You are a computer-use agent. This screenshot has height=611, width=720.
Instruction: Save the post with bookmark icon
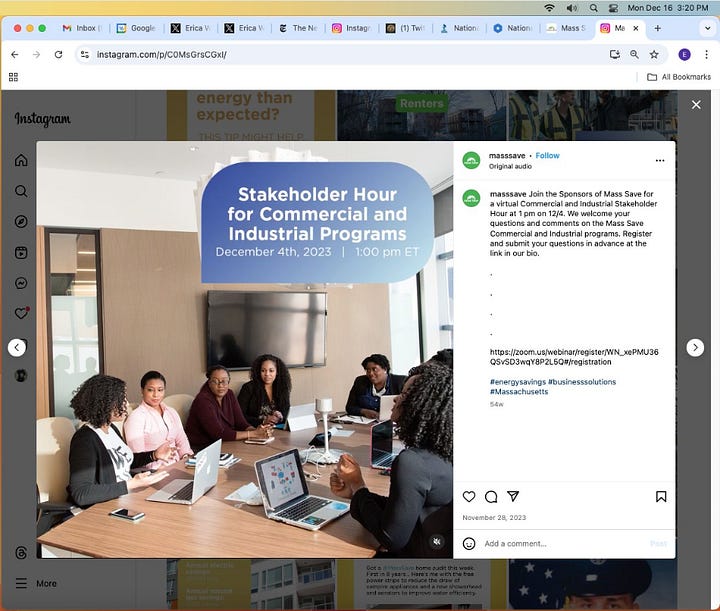(661, 496)
